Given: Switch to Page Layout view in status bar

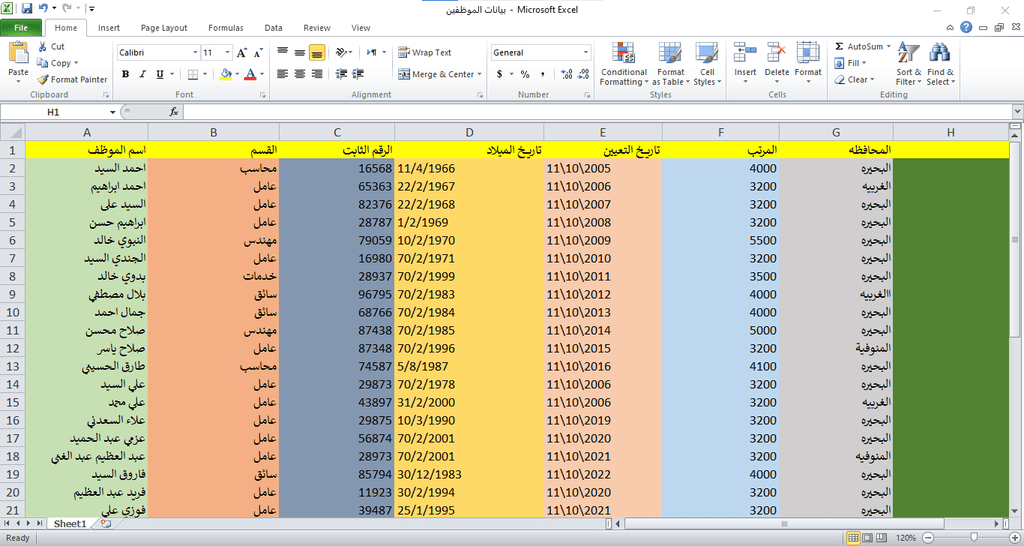Looking at the screenshot, I should pos(867,538).
